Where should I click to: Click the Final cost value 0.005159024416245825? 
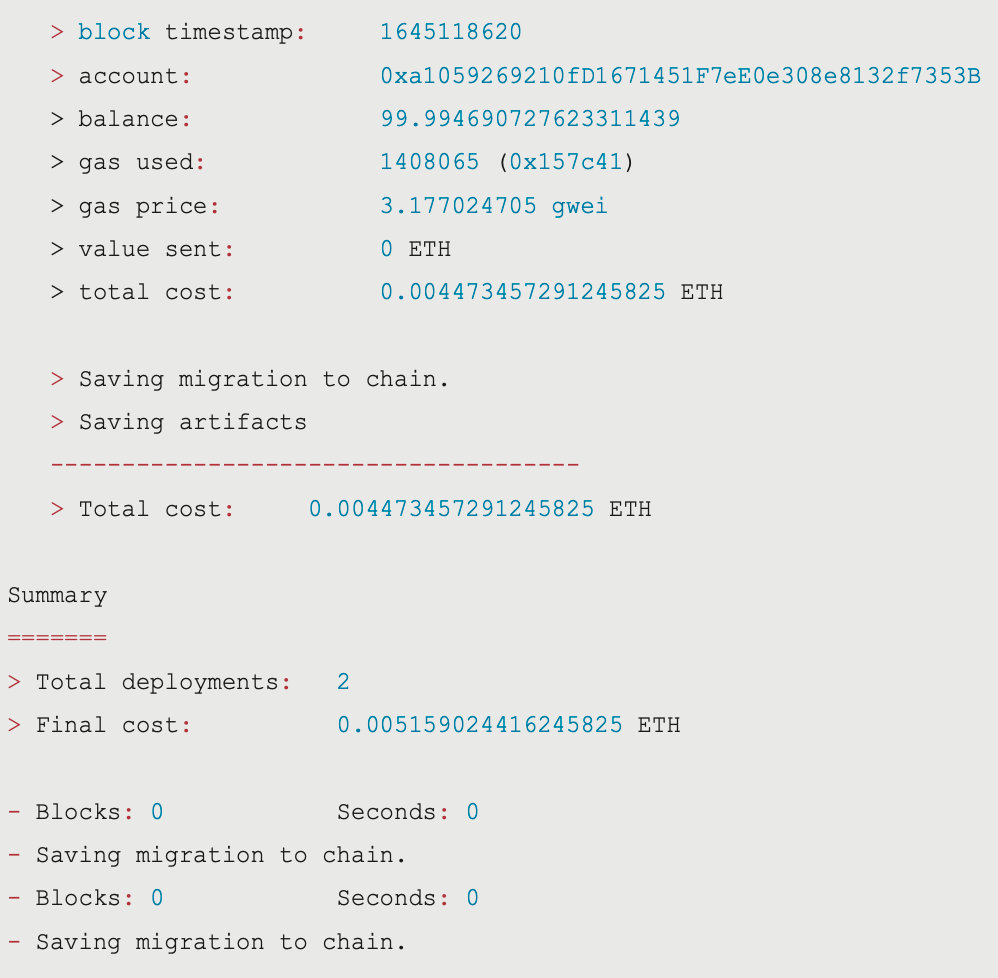pos(480,725)
